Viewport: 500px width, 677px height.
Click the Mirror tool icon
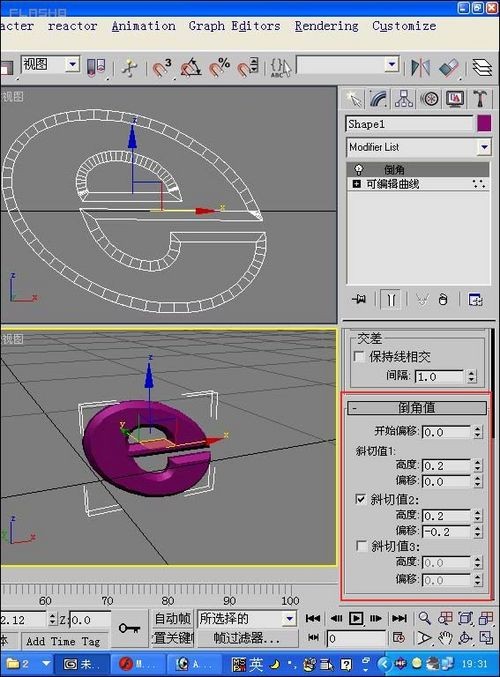click(x=420, y=68)
